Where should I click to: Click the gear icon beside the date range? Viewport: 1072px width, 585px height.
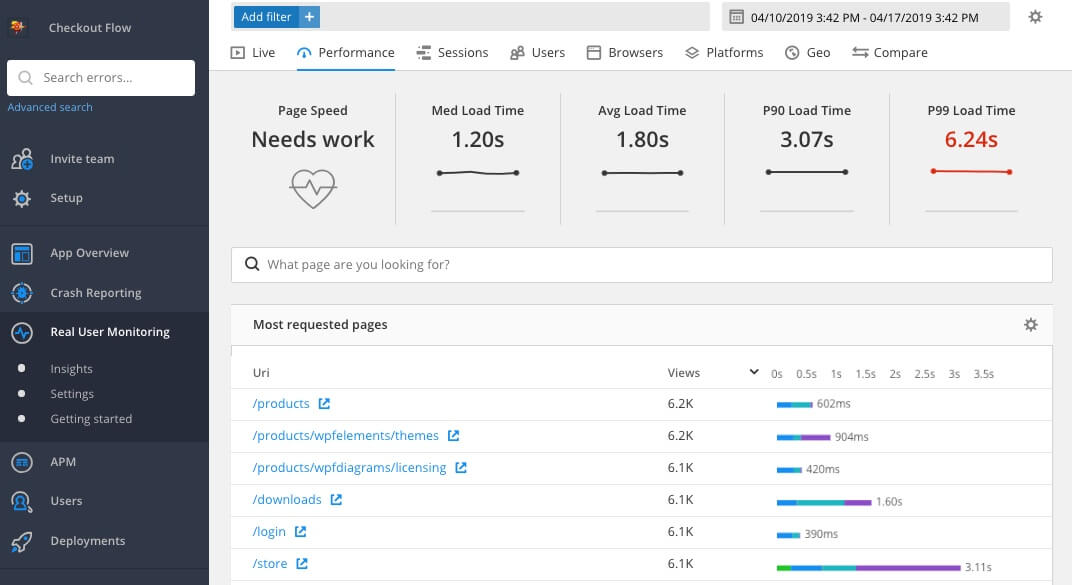click(x=1035, y=16)
